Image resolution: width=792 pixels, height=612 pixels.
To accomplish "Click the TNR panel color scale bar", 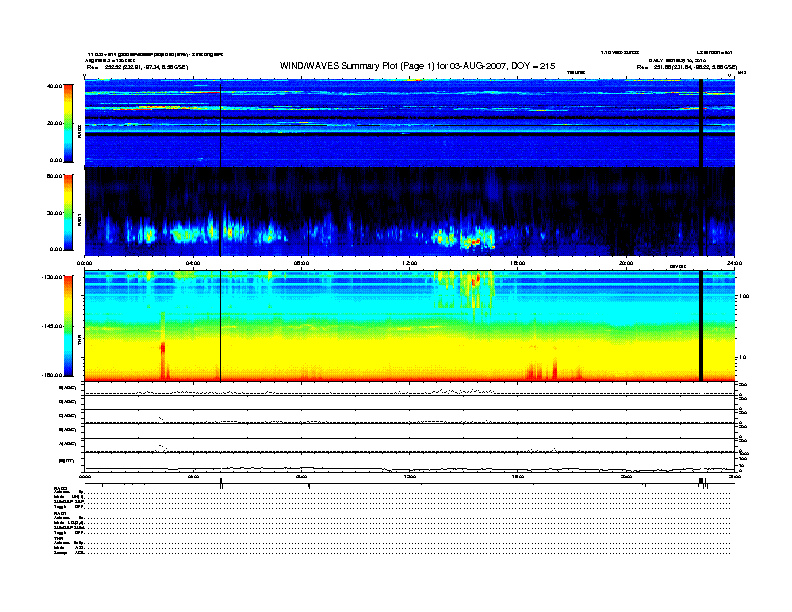I will click(68, 326).
